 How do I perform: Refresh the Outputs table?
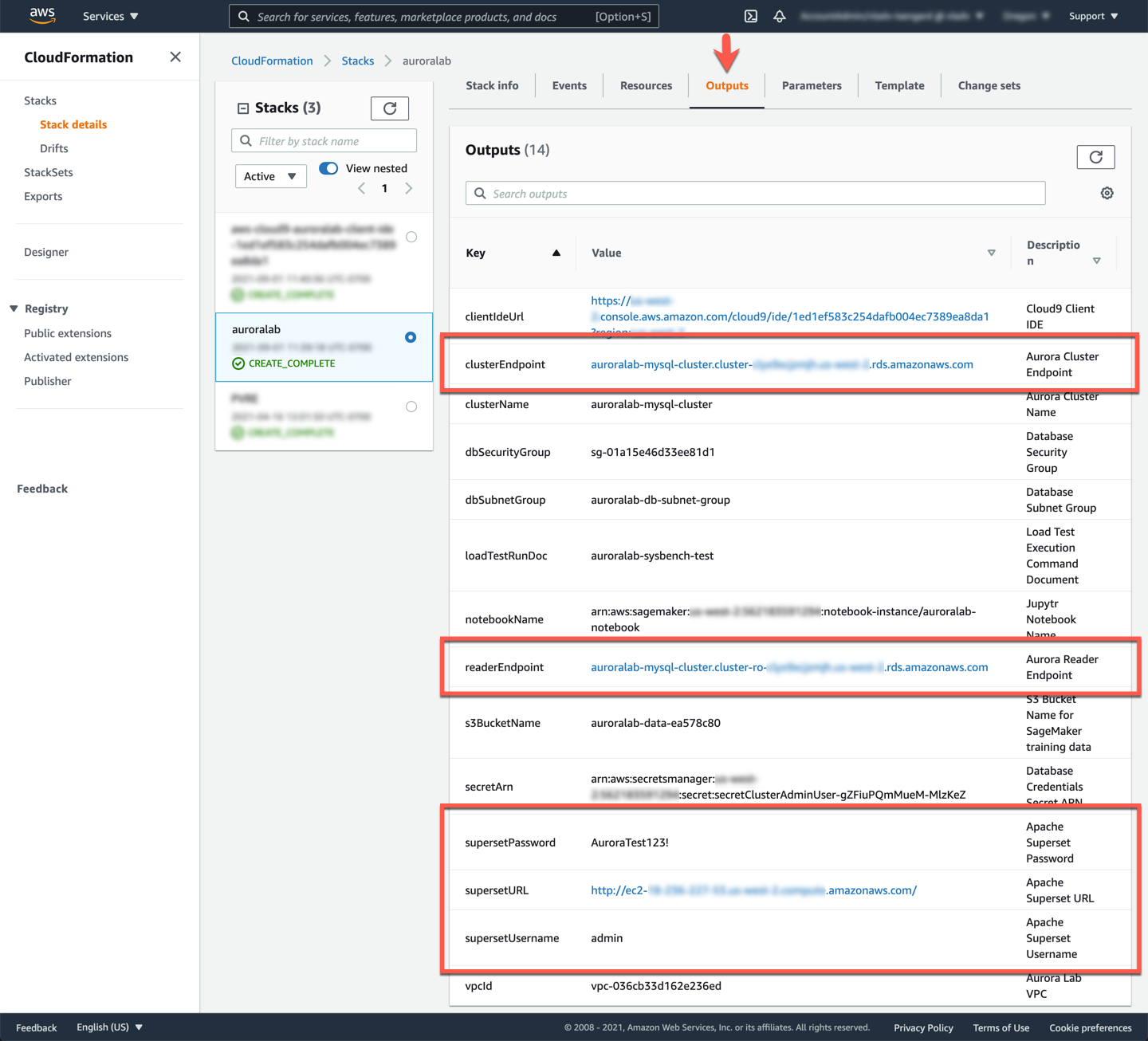(1095, 157)
